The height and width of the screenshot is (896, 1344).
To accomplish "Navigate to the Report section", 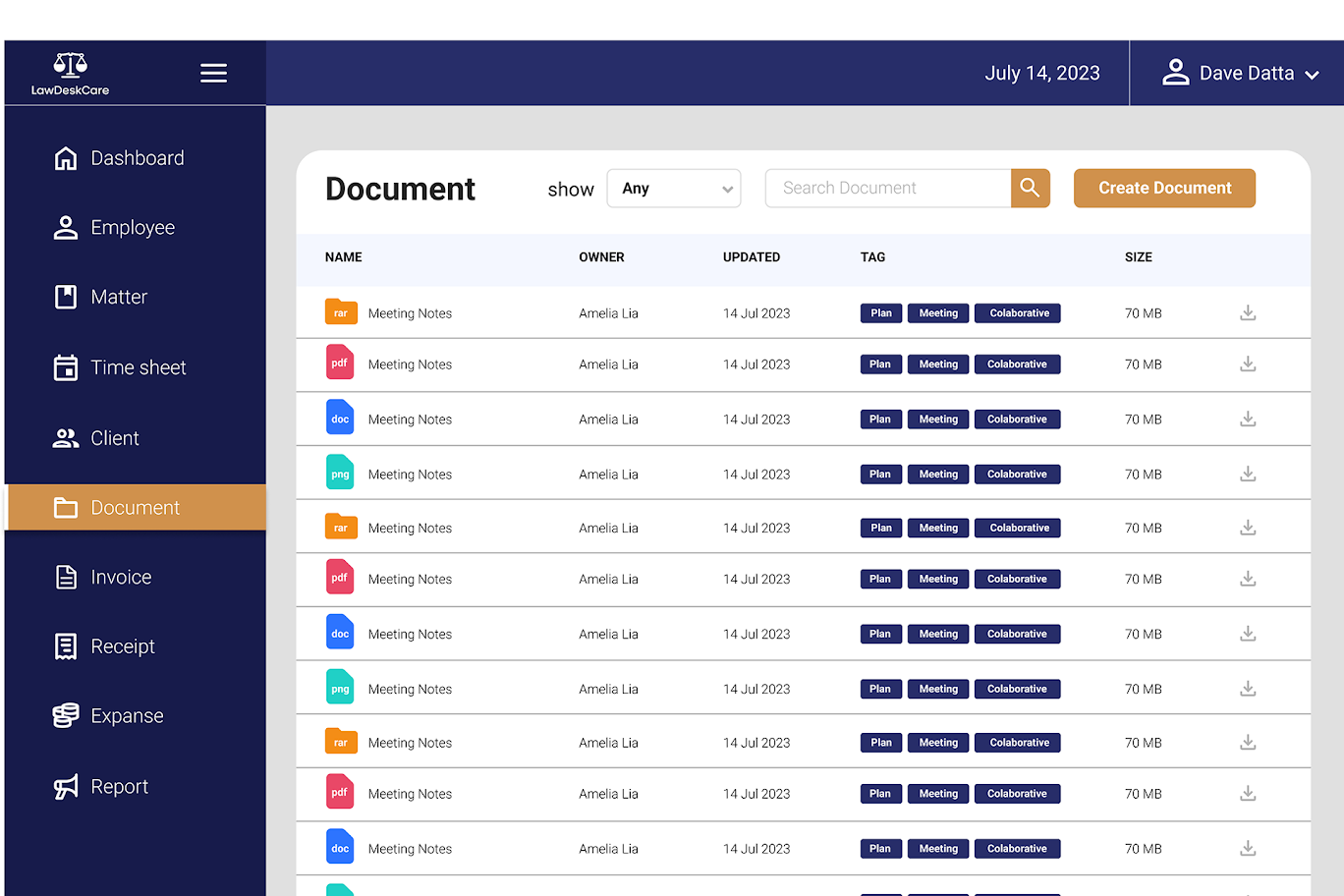I will pyautogui.click(x=119, y=787).
